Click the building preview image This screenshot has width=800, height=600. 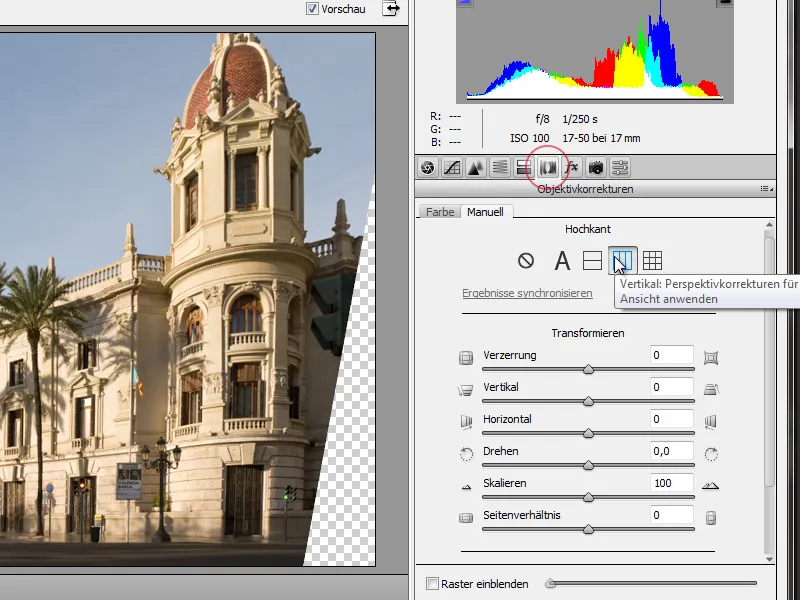187,299
